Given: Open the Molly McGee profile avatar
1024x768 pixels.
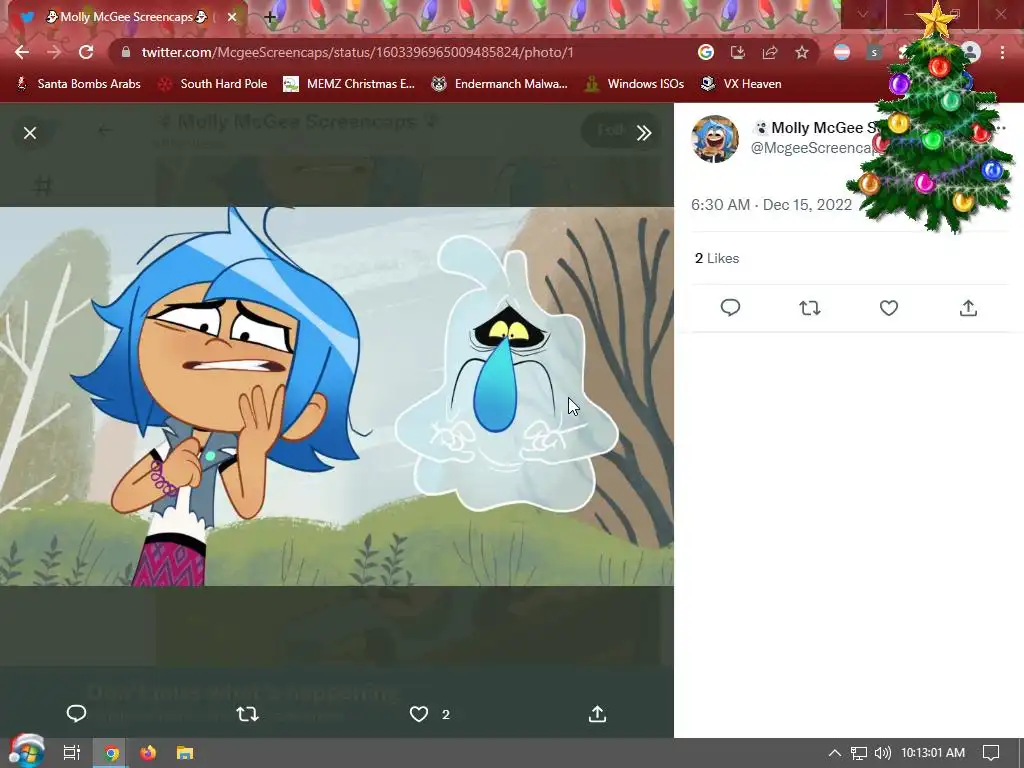Looking at the screenshot, I should coord(715,138).
